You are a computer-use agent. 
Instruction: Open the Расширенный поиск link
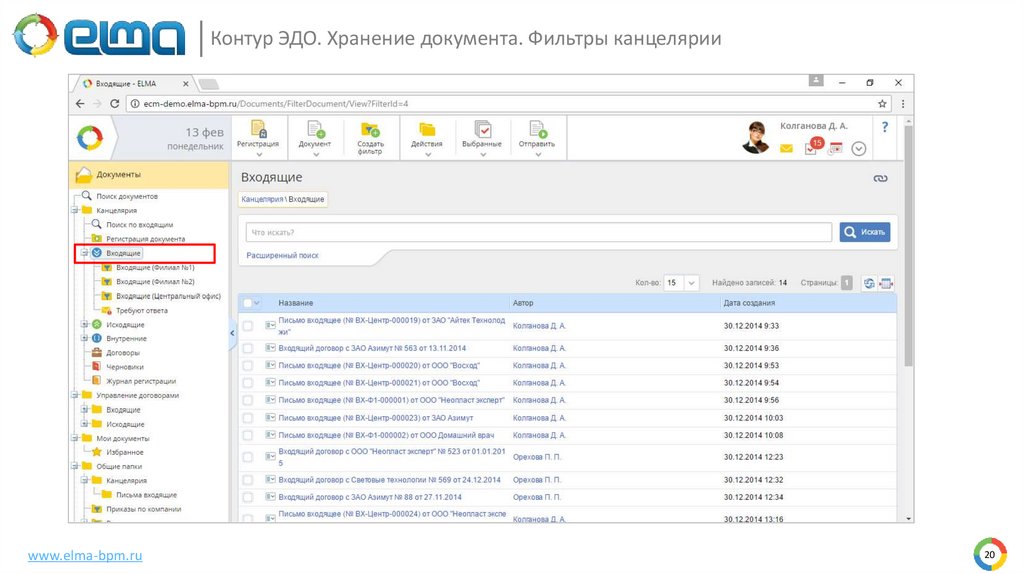(x=283, y=256)
